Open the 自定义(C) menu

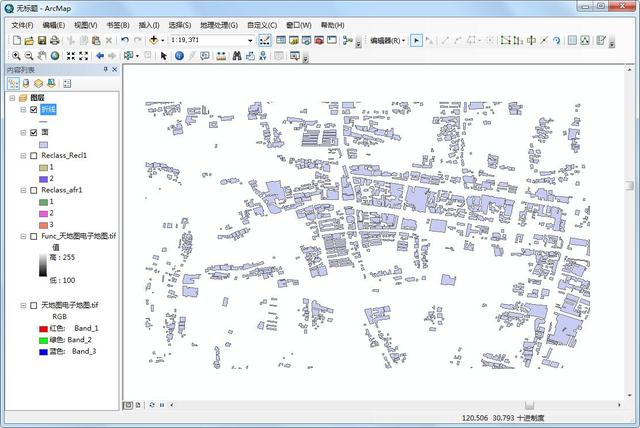coord(262,25)
